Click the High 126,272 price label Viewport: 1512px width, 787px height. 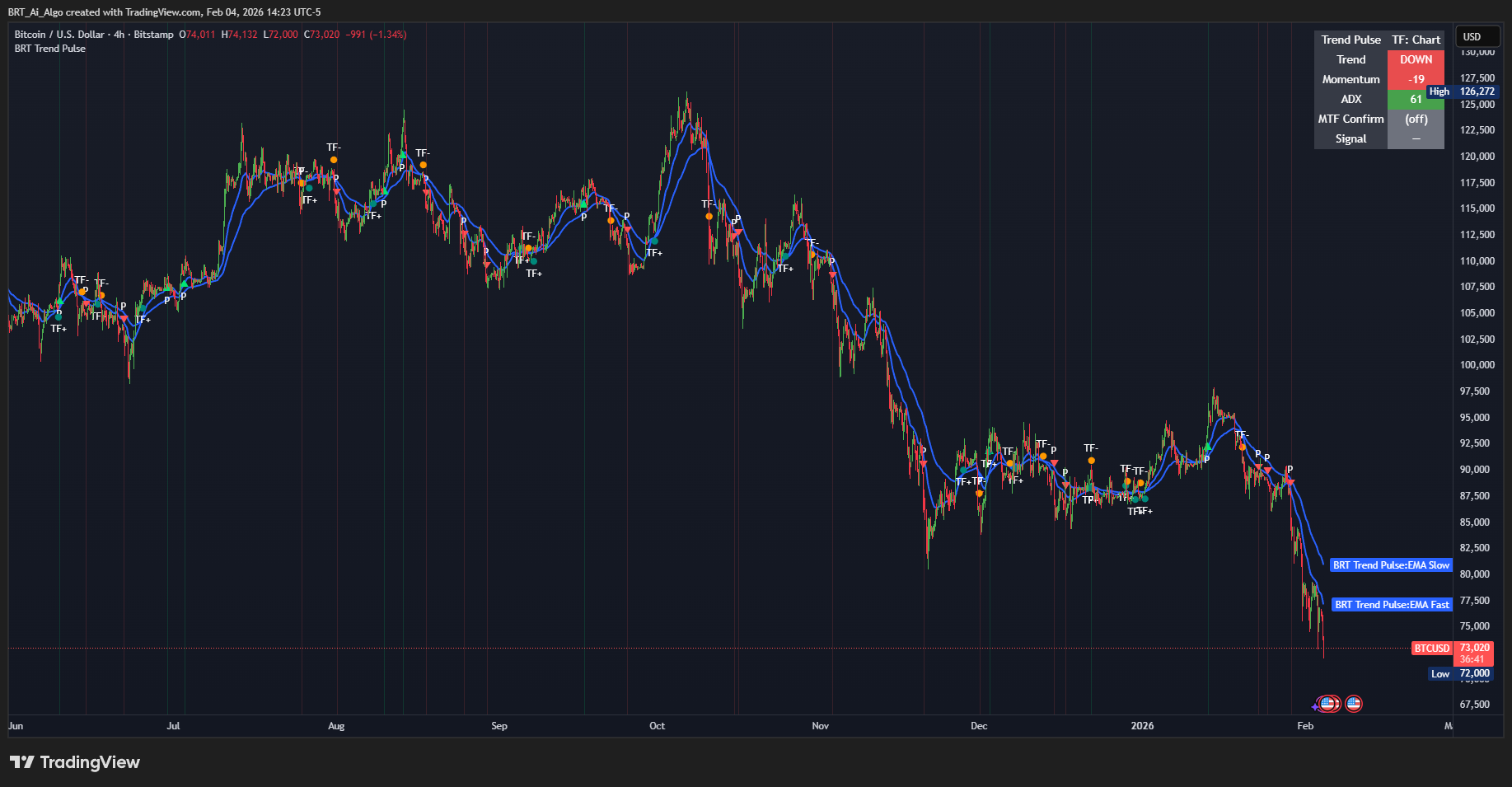point(1463,91)
